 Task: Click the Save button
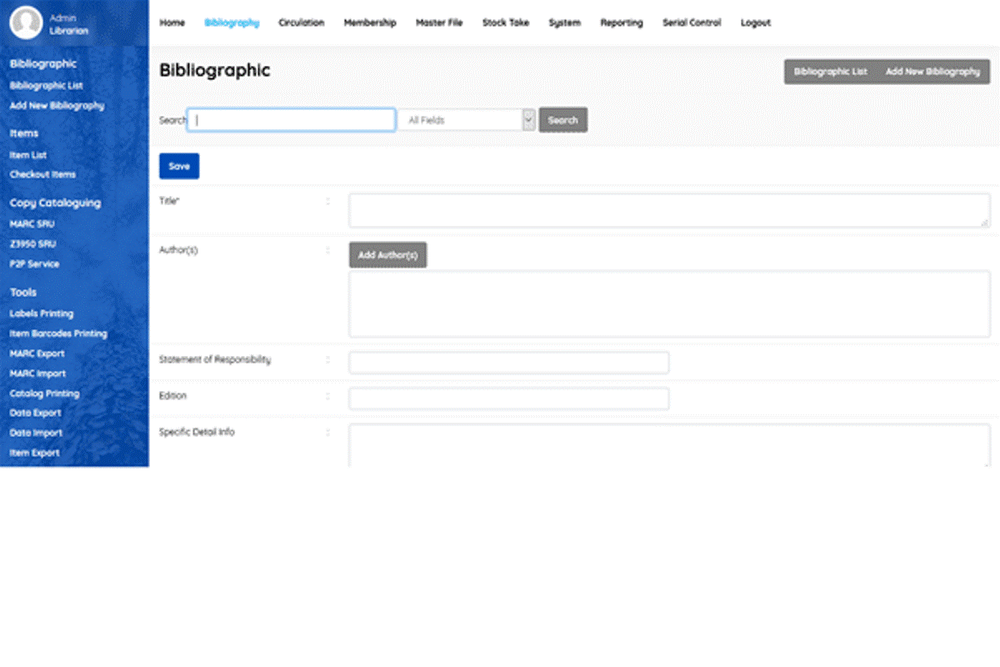(x=179, y=166)
